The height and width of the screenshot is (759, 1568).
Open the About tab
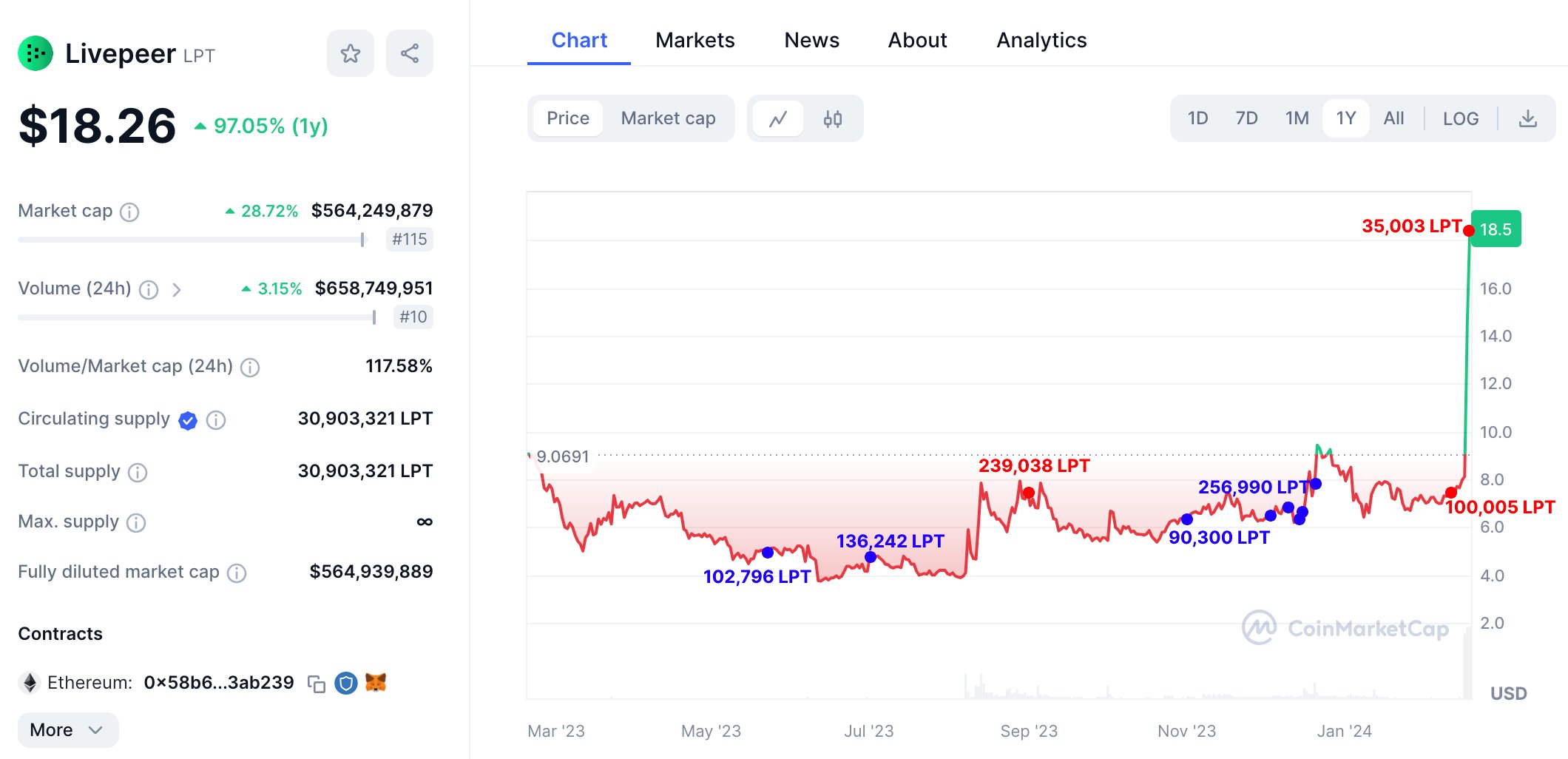point(918,40)
